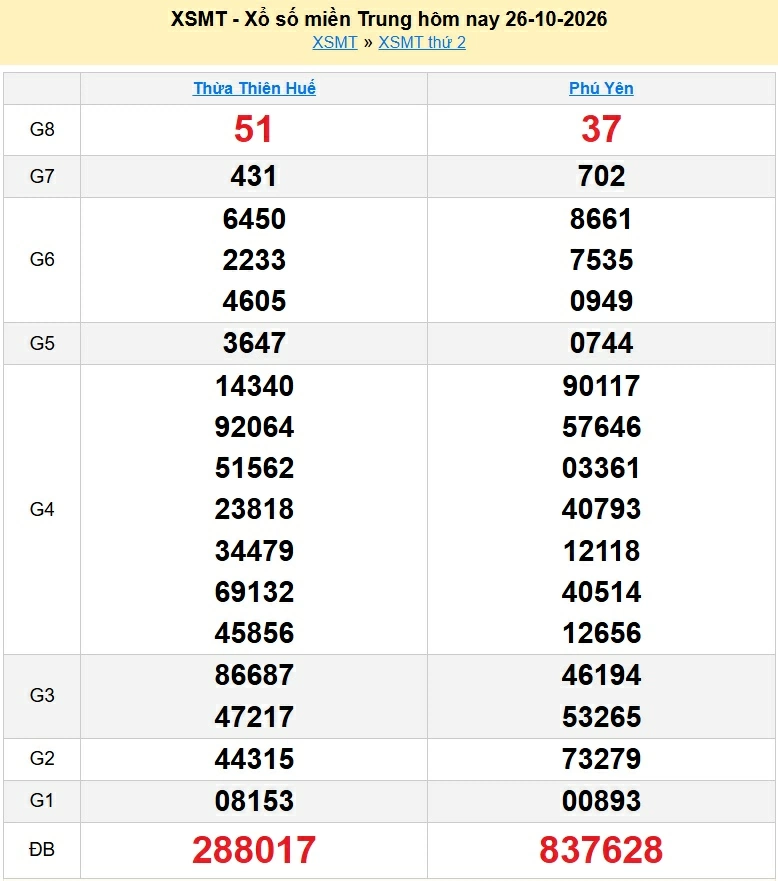Select G4 number 40793

coord(601,509)
